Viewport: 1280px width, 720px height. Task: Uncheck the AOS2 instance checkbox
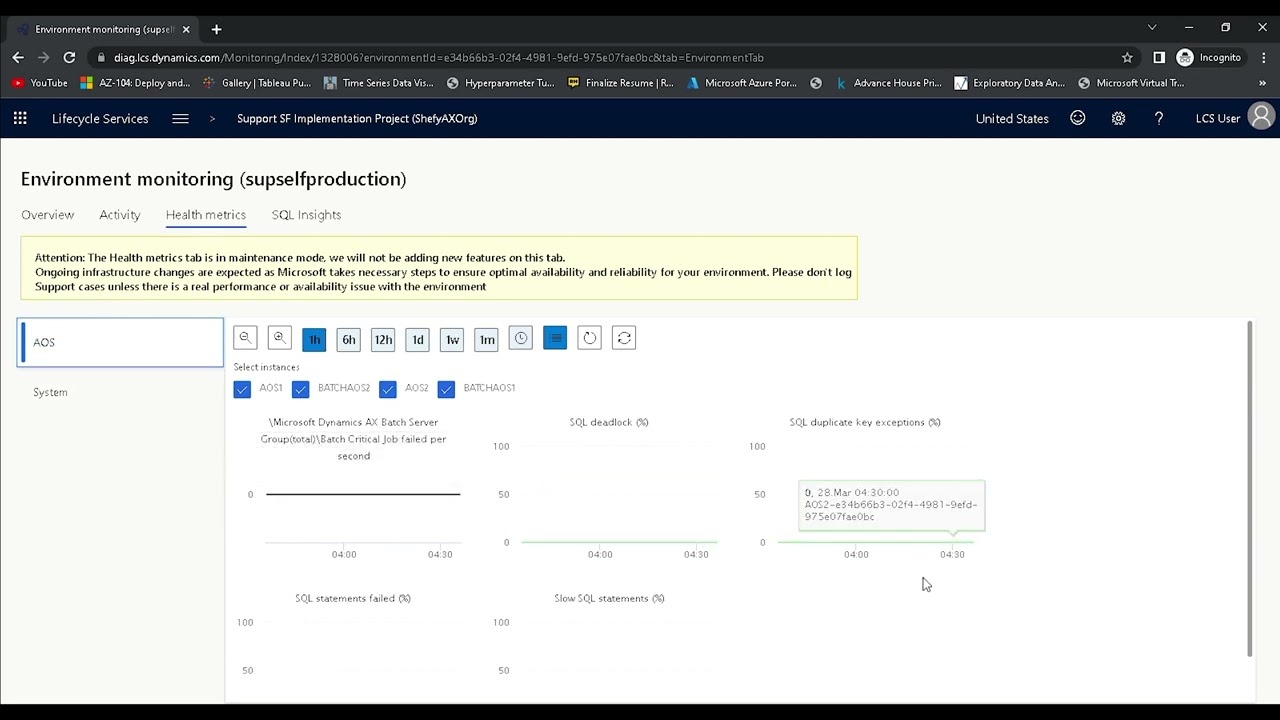[x=388, y=389]
